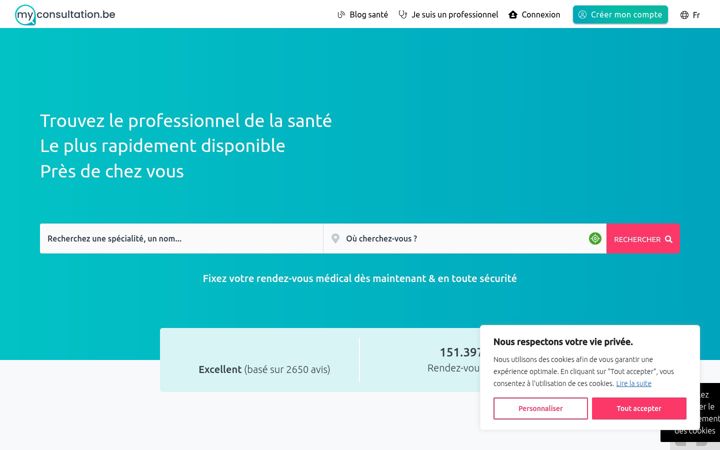Open the Lire la suite link
Viewport: 720px width, 450px height.
click(634, 383)
